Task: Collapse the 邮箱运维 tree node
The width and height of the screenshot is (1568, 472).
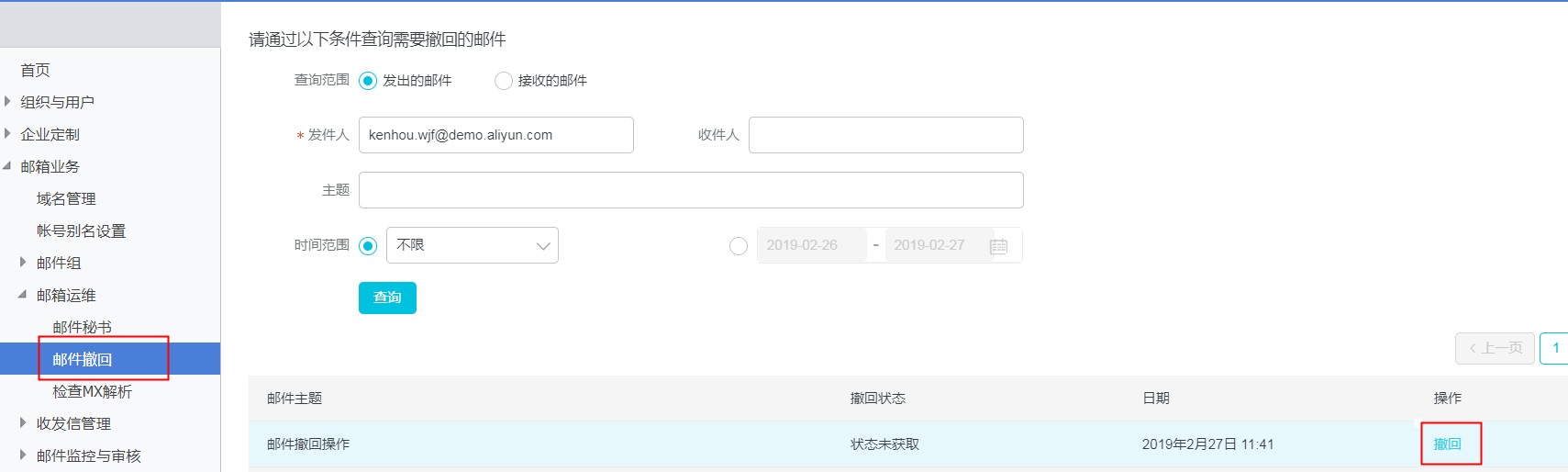Action: 24,295
